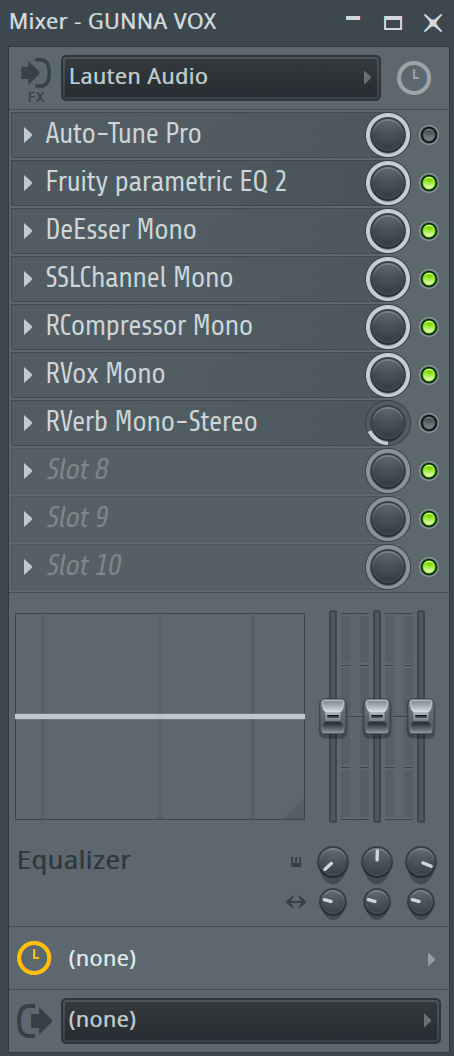Screen dimensions: 454x1056
Task: Open the Lauten Audio input dropdown
Action: pos(221,78)
